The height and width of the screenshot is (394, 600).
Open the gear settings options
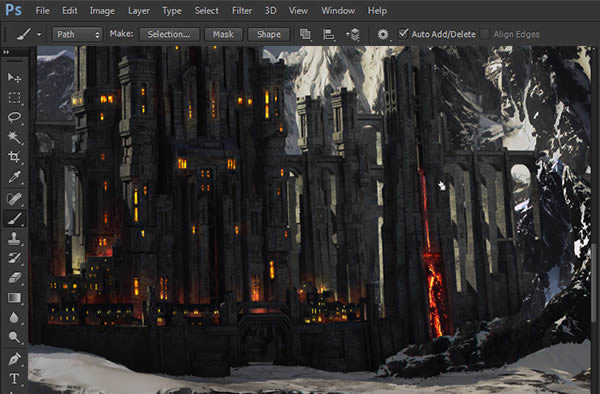(383, 34)
